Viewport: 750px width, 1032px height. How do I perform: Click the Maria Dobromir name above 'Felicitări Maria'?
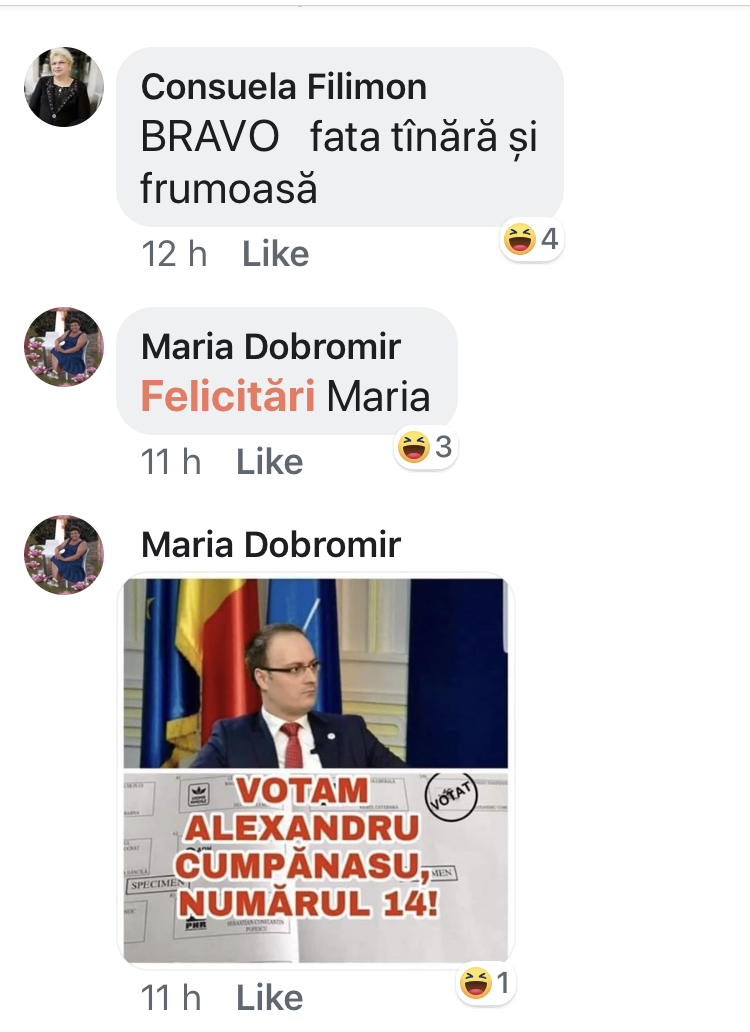coord(270,347)
